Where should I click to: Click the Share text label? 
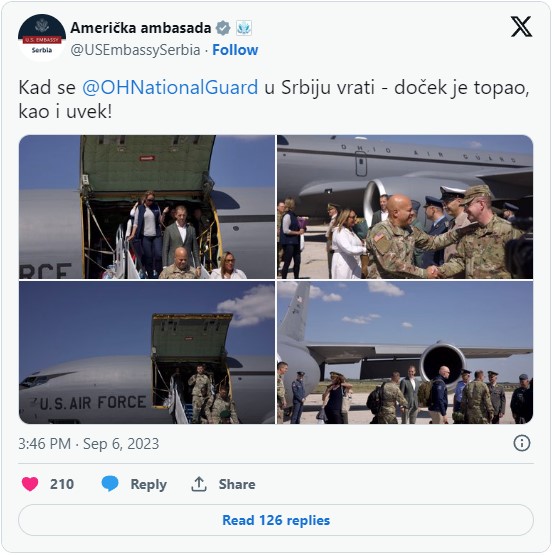[237, 484]
